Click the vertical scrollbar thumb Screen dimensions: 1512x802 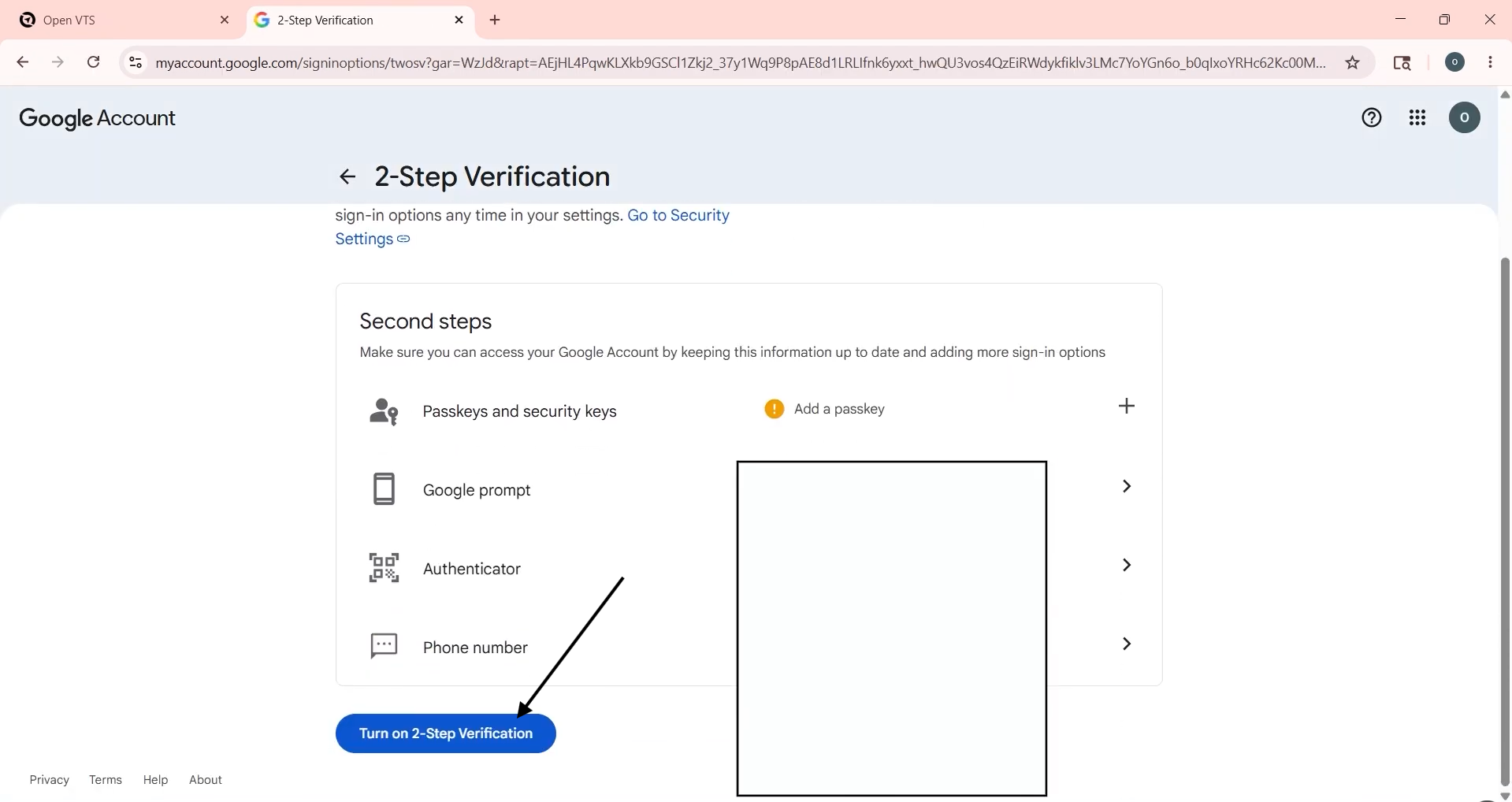pos(1505,520)
